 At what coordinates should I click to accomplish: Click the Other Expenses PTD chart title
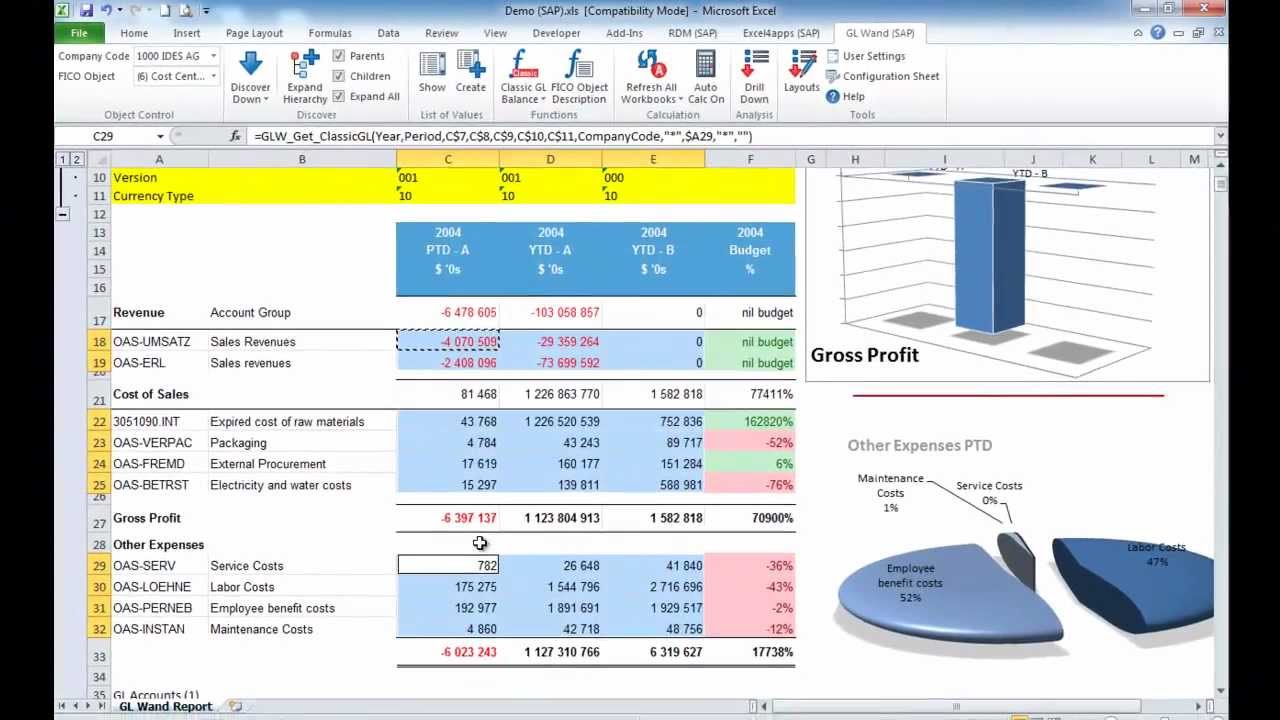click(x=919, y=445)
